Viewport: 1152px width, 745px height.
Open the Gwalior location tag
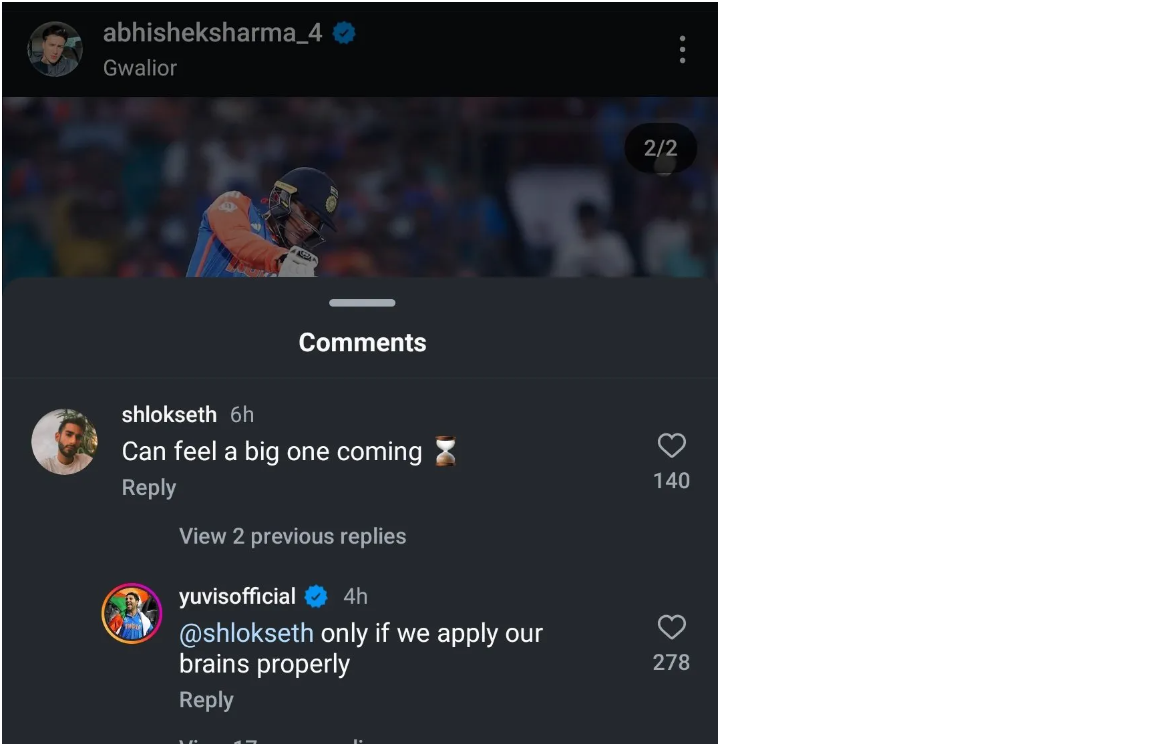[140, 68]
